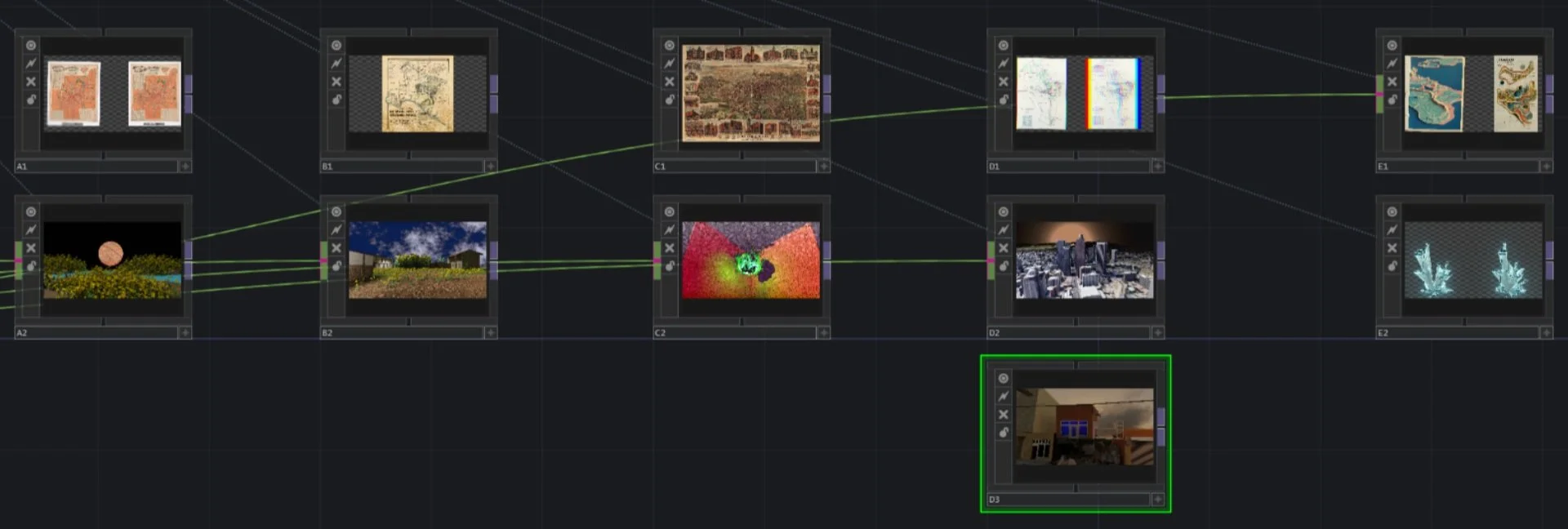
Task: Click the 'C1' node name label
Action: tap(661, 167)
